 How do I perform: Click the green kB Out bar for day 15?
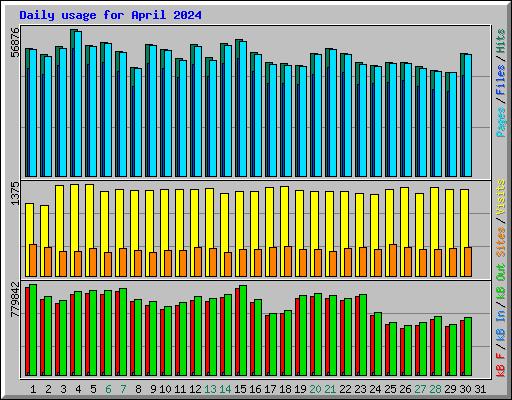243,330
